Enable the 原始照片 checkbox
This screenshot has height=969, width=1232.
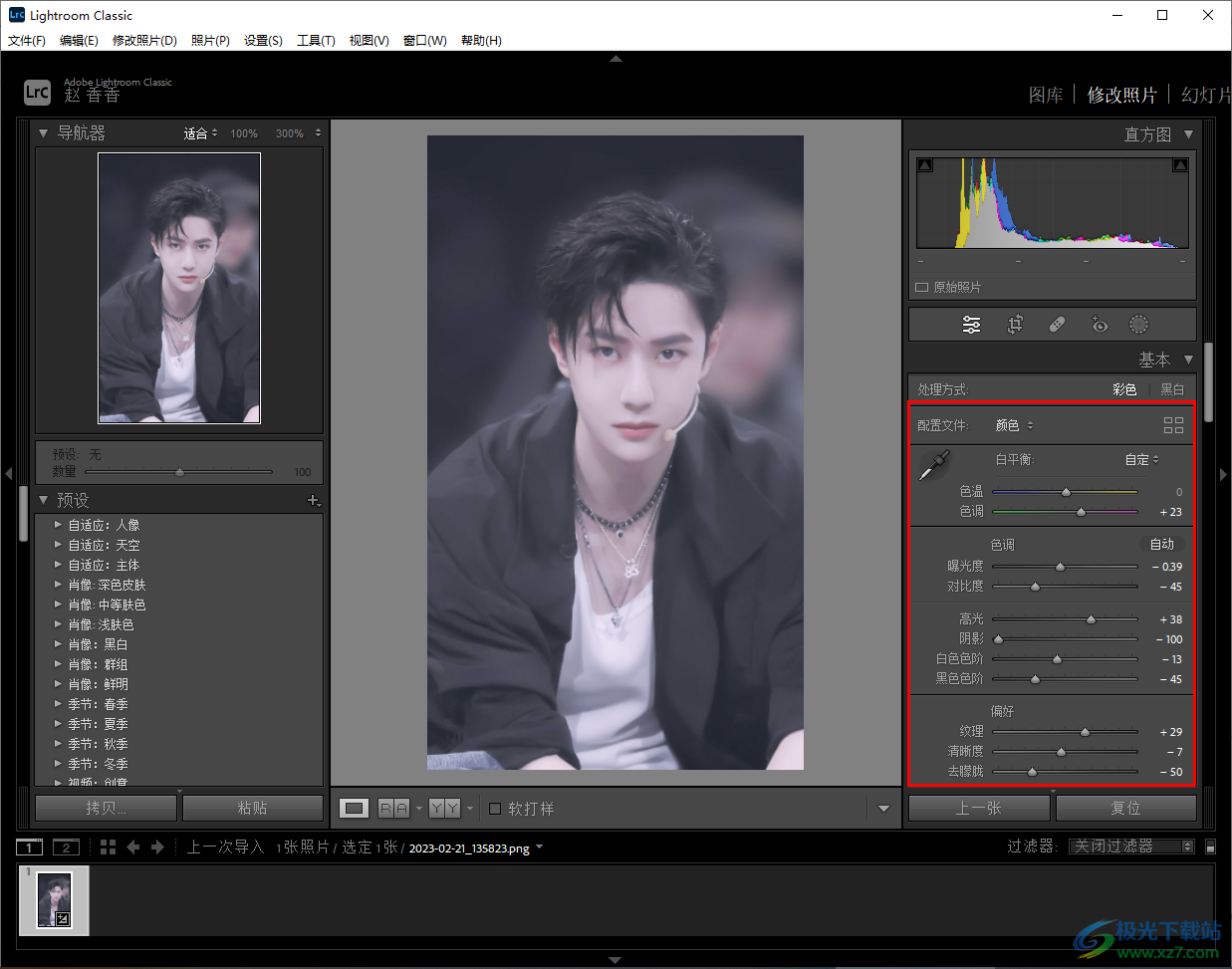coord(921,287)
